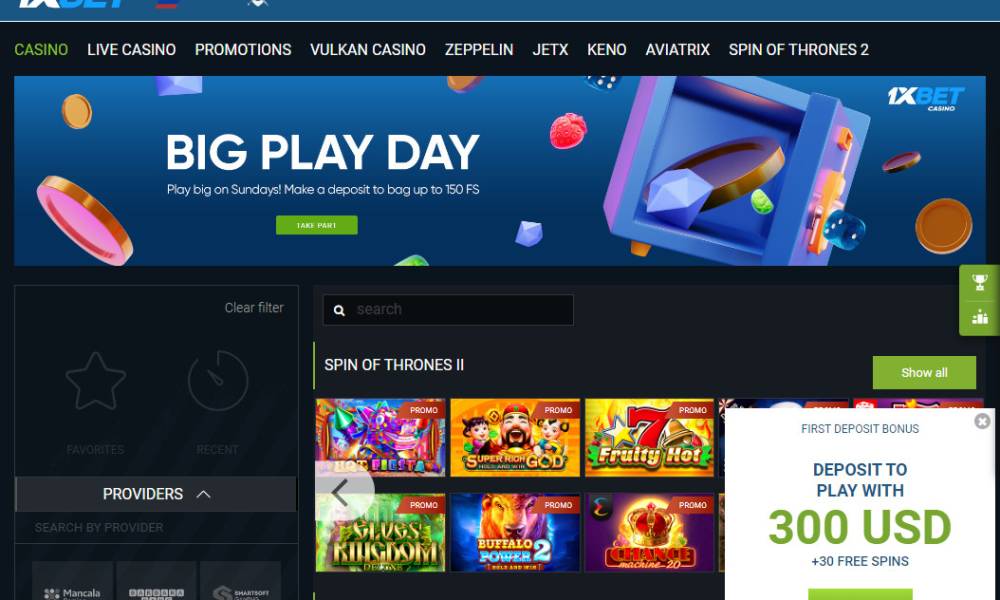Click the Search by provider field
This screenshot has height=600, width=1000.
pos(156,527)
